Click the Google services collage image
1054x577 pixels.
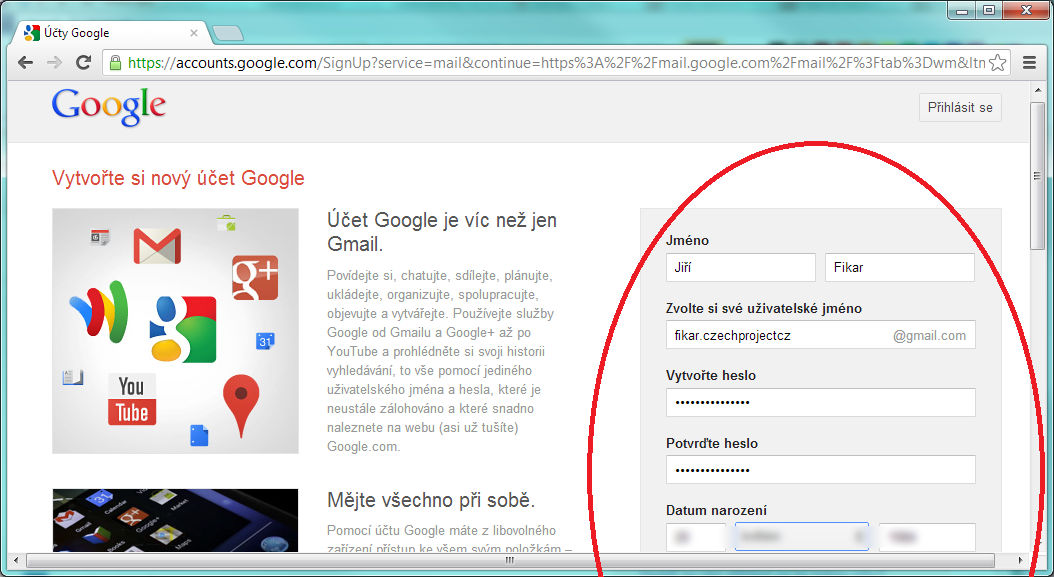(x=175, y=331)
